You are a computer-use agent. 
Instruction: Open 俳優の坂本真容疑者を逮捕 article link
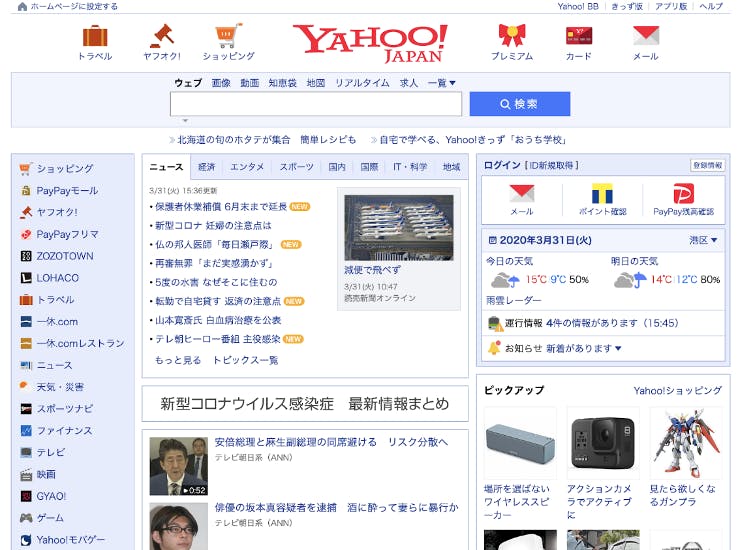[336, 507]
